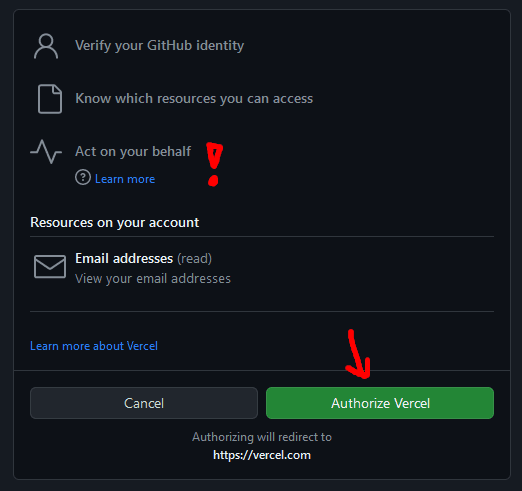Open Learn more about Vercel link
Screen dimensions: 522x491
(x=94, y=346)
